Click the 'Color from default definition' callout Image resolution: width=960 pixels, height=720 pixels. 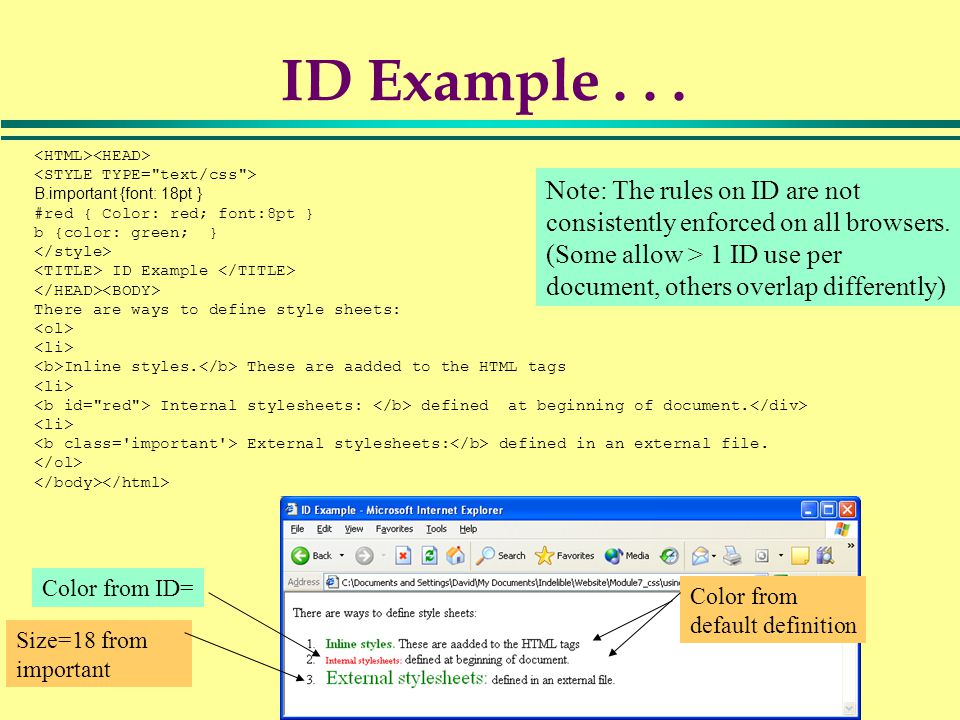(x=773, y=610)
